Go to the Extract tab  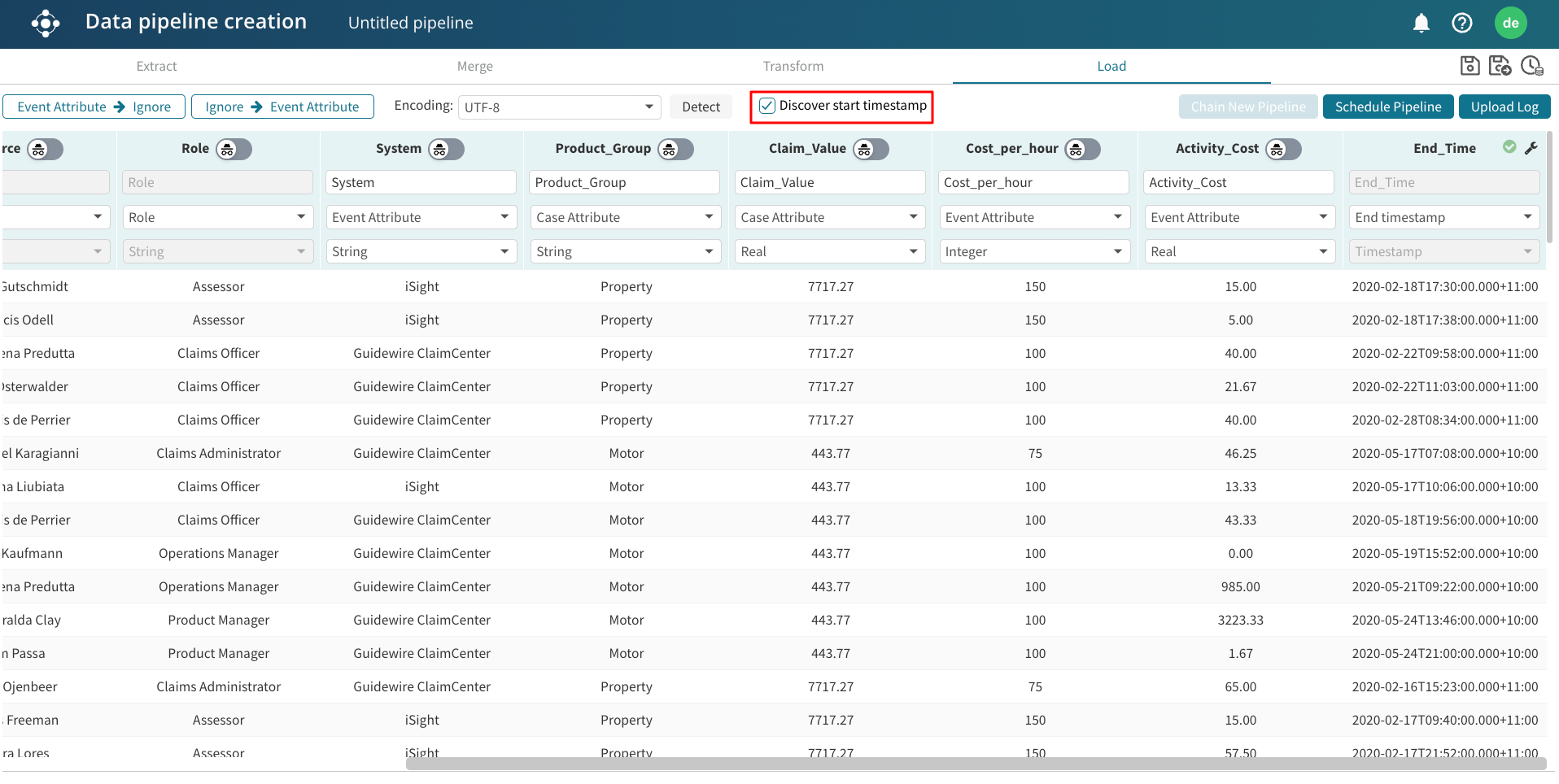click(x=156, y=67)
